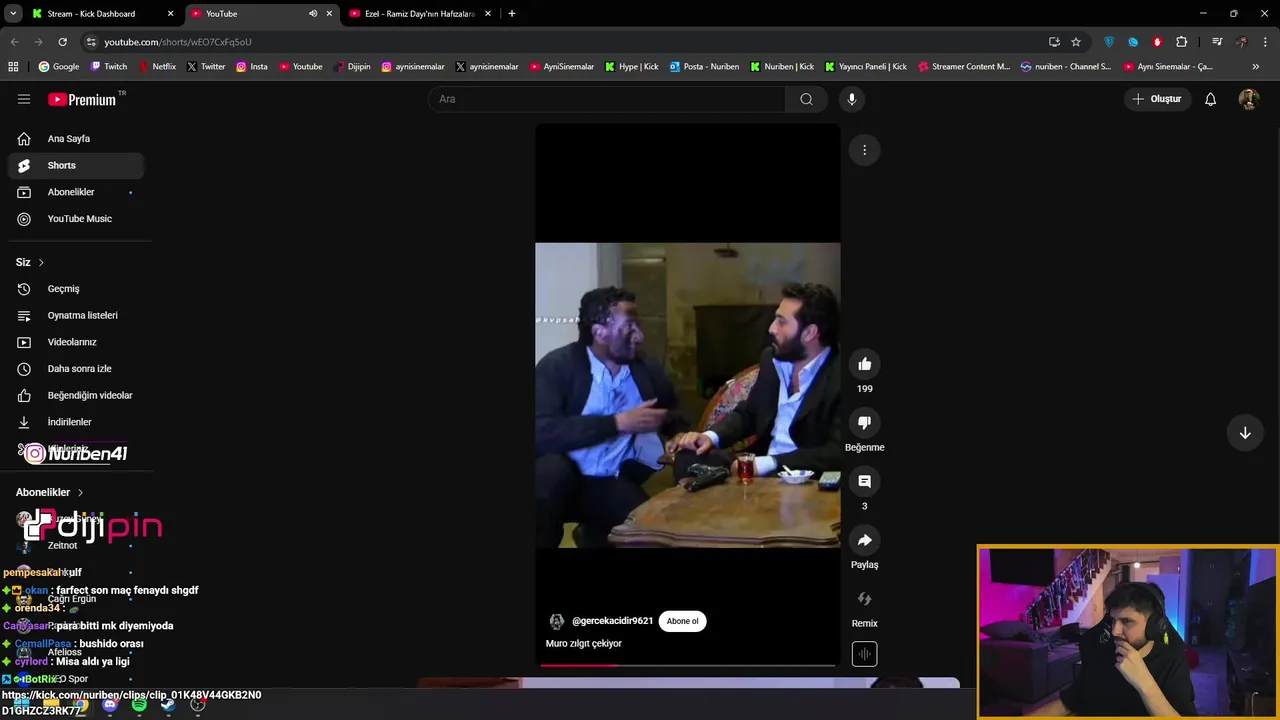Mute the YouTube tab audio icon
Screen dimensions: 1280x720
tap(313, 14)
